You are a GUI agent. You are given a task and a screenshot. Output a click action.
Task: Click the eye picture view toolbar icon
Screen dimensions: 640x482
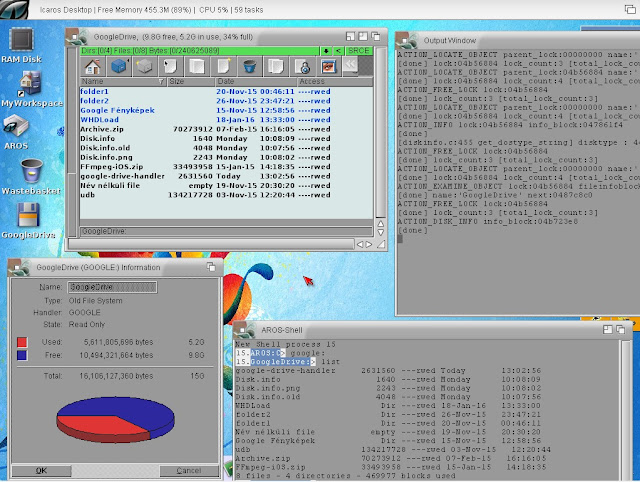pos(329,66)
